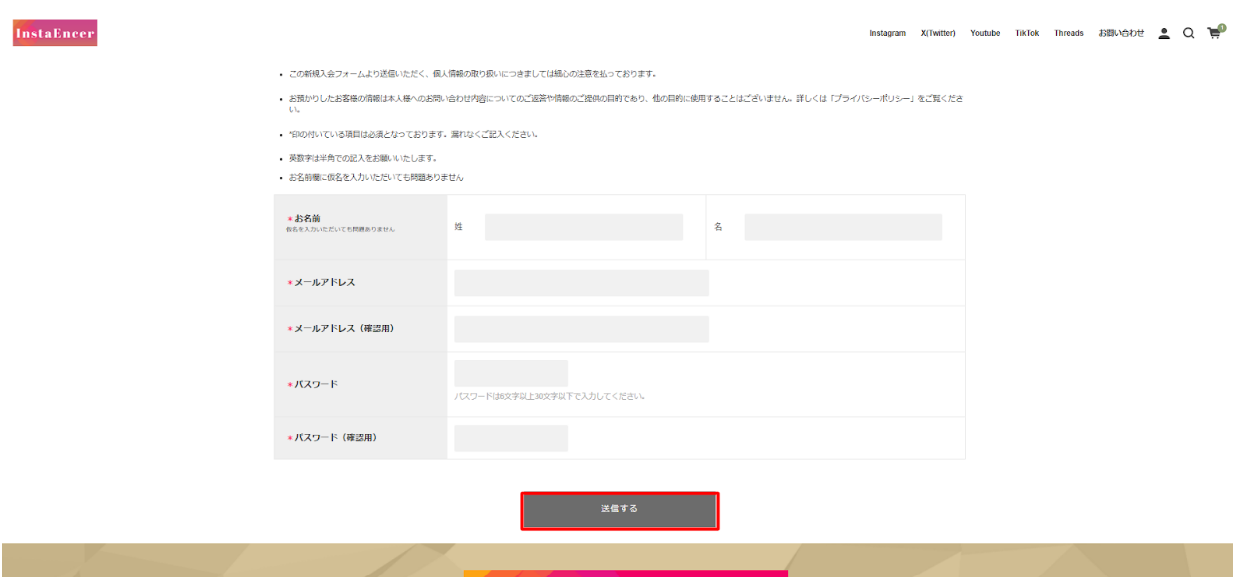Screen dimensions: 1233x577
Task: Go to the Youtube menu item
Action: [985, 33]
